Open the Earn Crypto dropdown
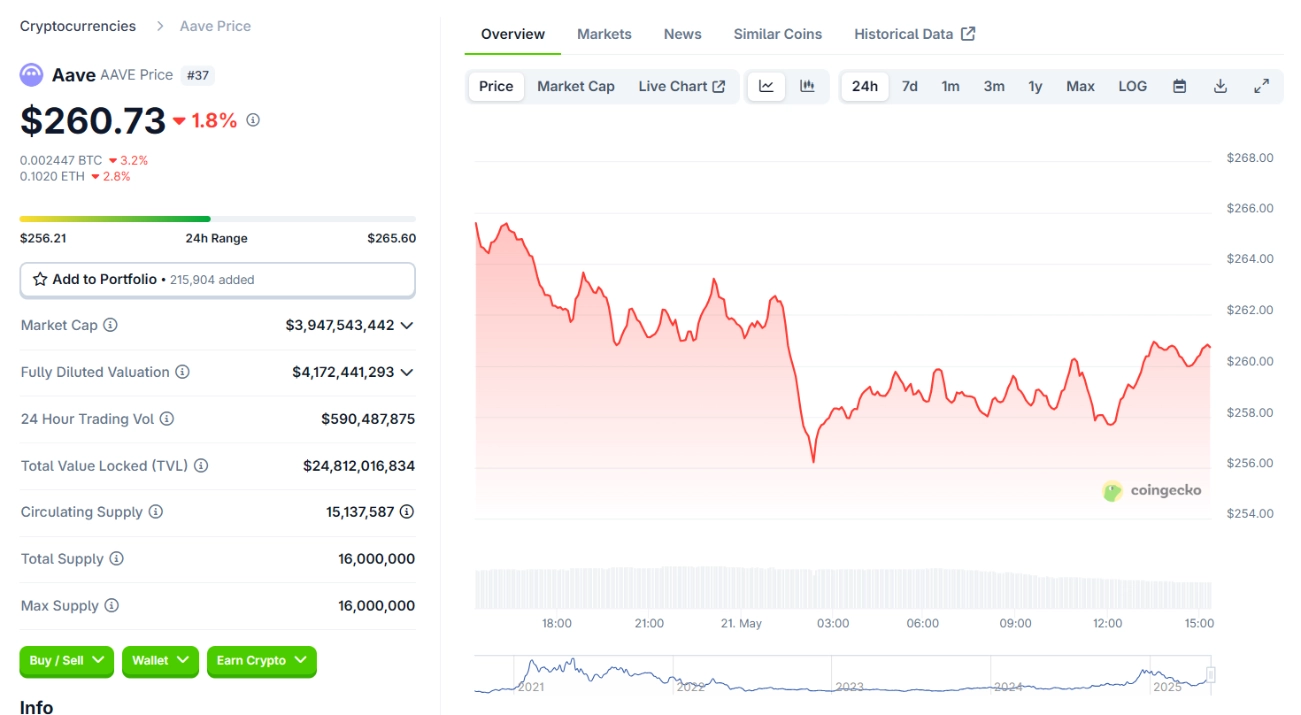 pos(262,661)
